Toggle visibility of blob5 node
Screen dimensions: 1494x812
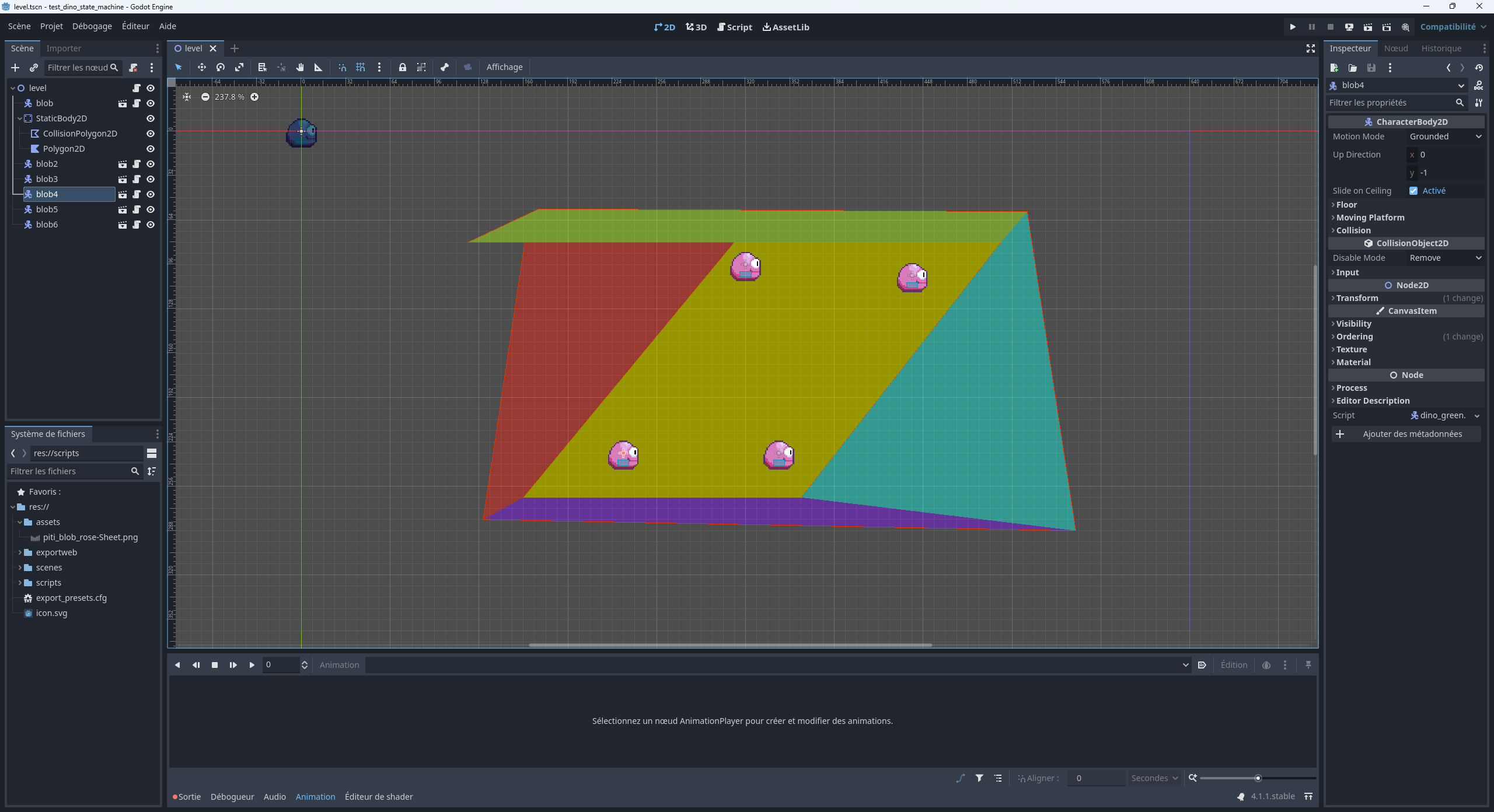(x=151, y=209)
